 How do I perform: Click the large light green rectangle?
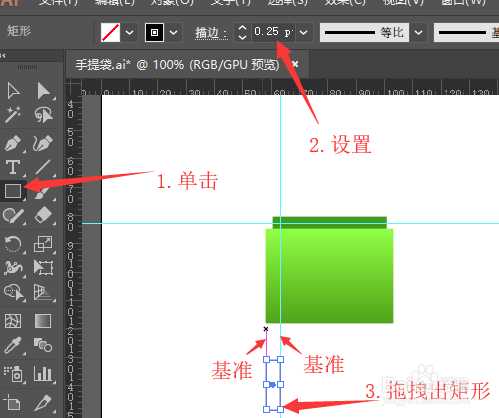pyautogui.click(x=329, y=276)
